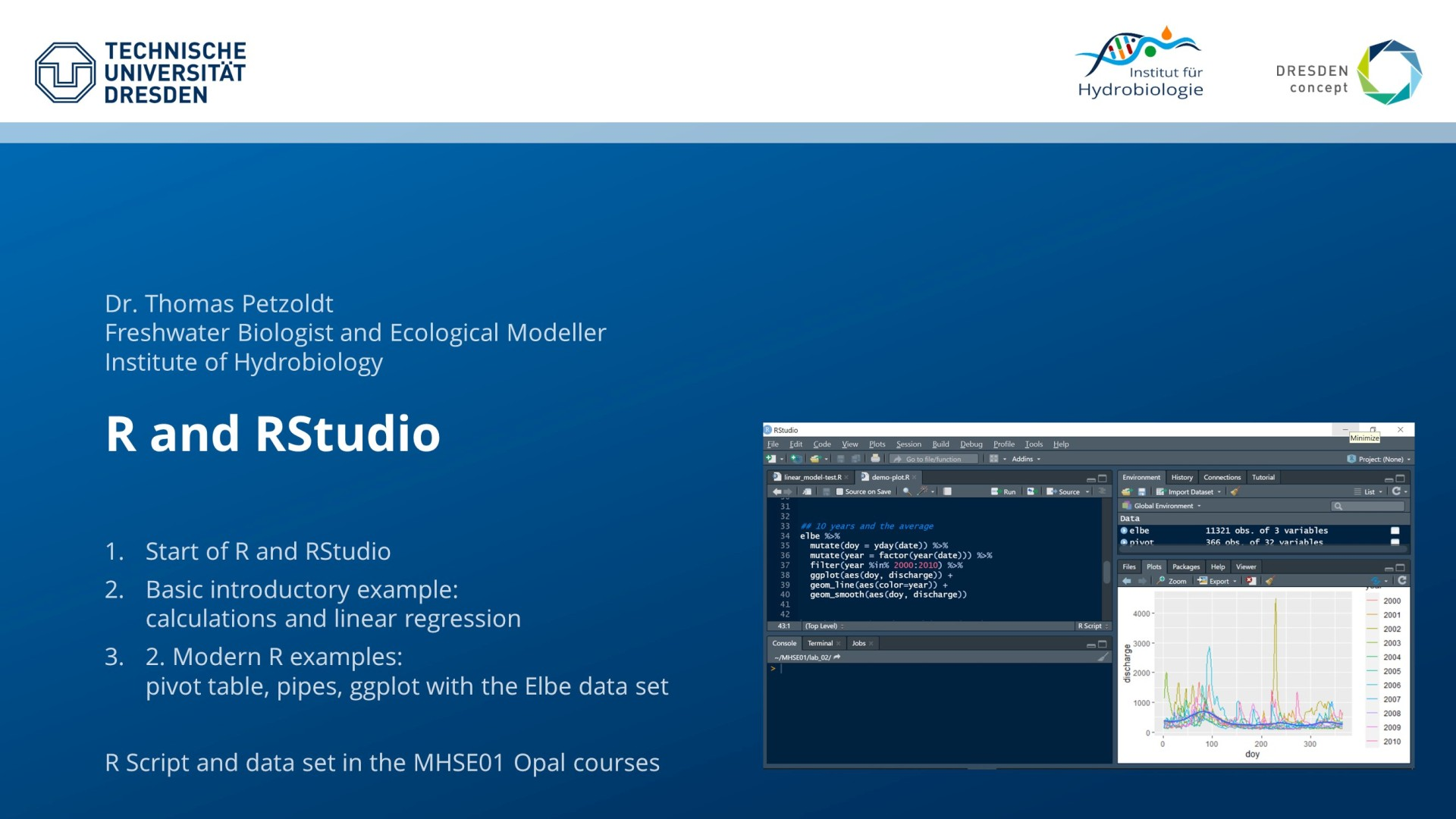Switch to the History tab
The width and height of the screenshot is (1456, 819).
point(1181,478)
